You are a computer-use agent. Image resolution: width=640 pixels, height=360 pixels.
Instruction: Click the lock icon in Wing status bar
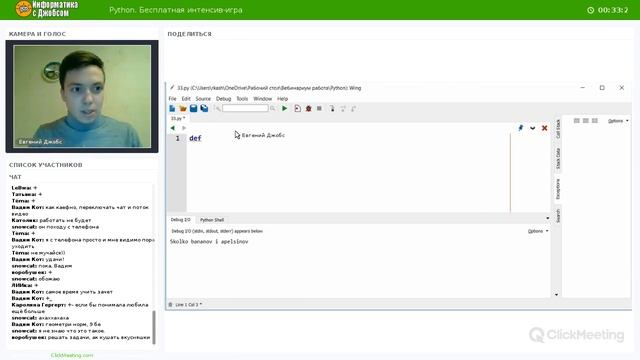click(170, 304)
